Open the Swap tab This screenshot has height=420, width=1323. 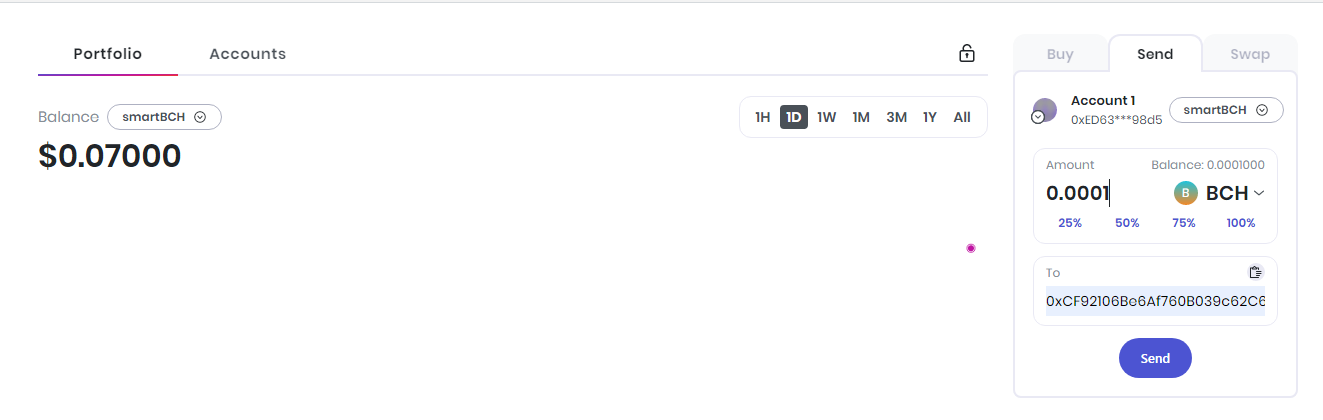[1250, 54]
